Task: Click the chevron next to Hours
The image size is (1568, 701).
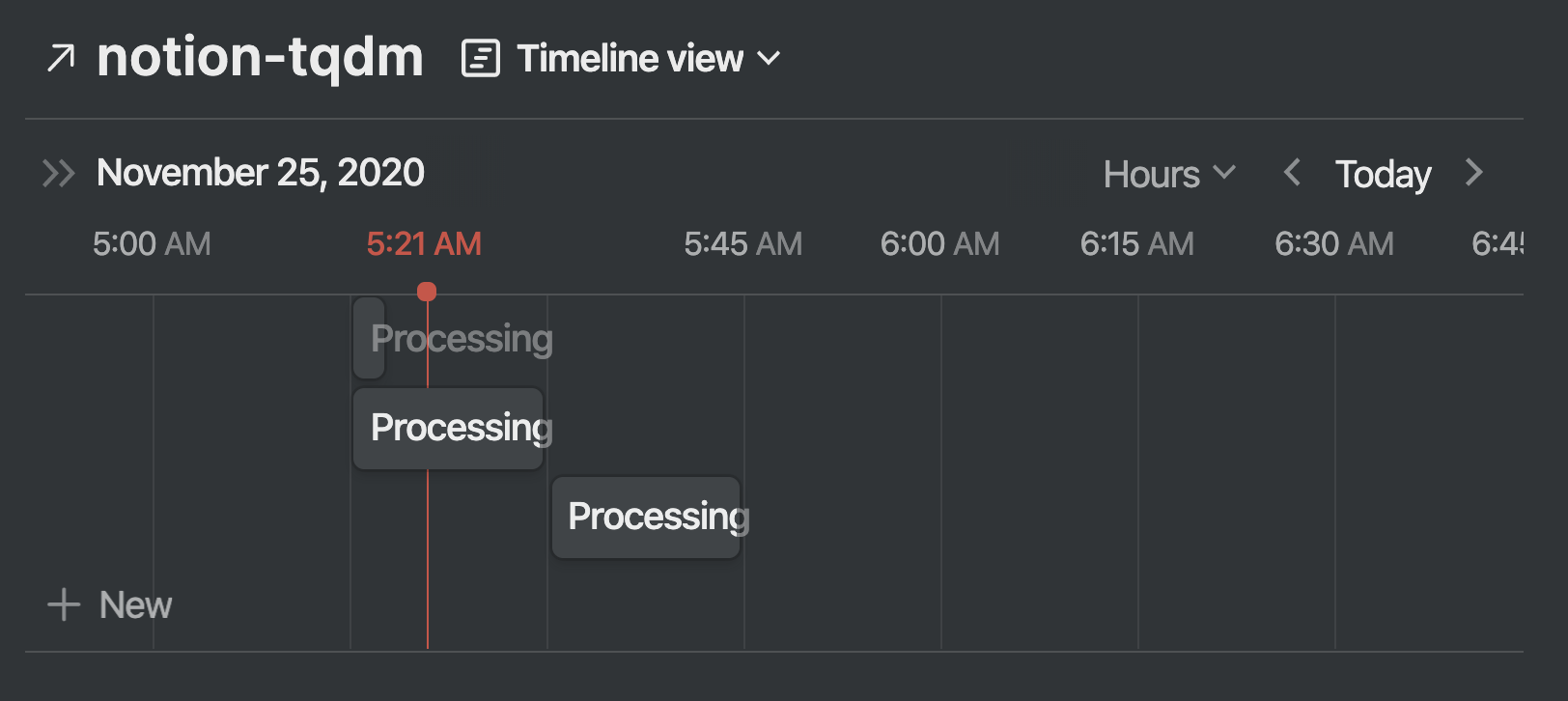Action: [1224, 173]
